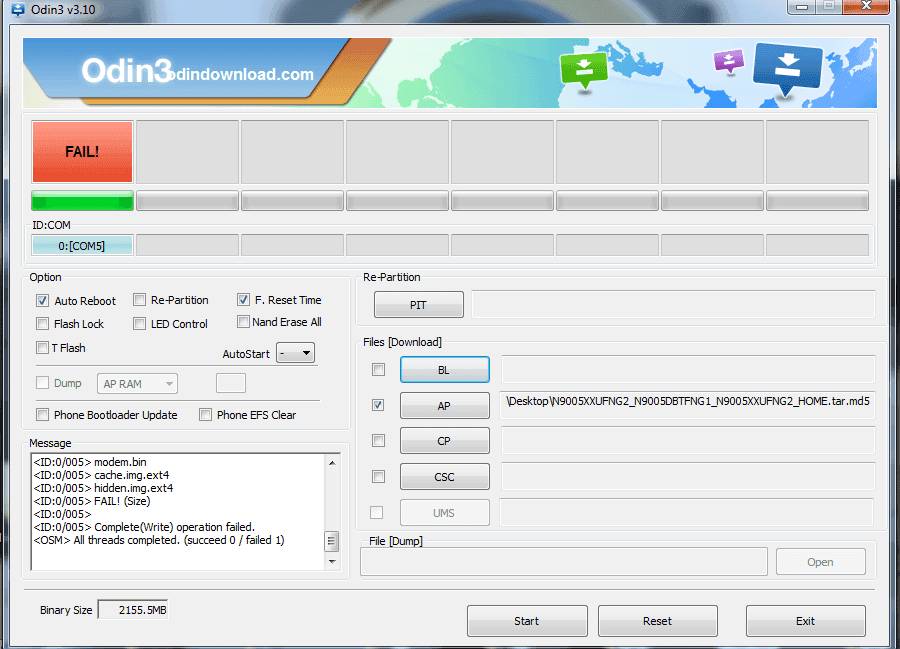Viewport: 900px width, 649px height.
Task: Click the CSC file path field
Action: [x=688, y=476]
